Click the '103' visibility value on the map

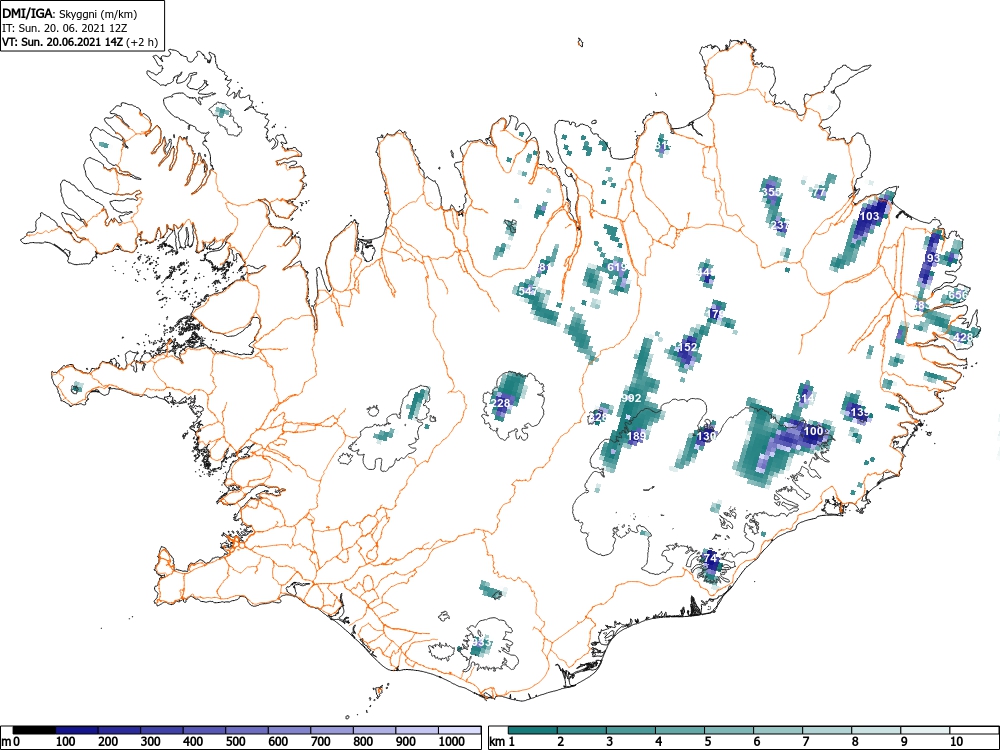869,216
